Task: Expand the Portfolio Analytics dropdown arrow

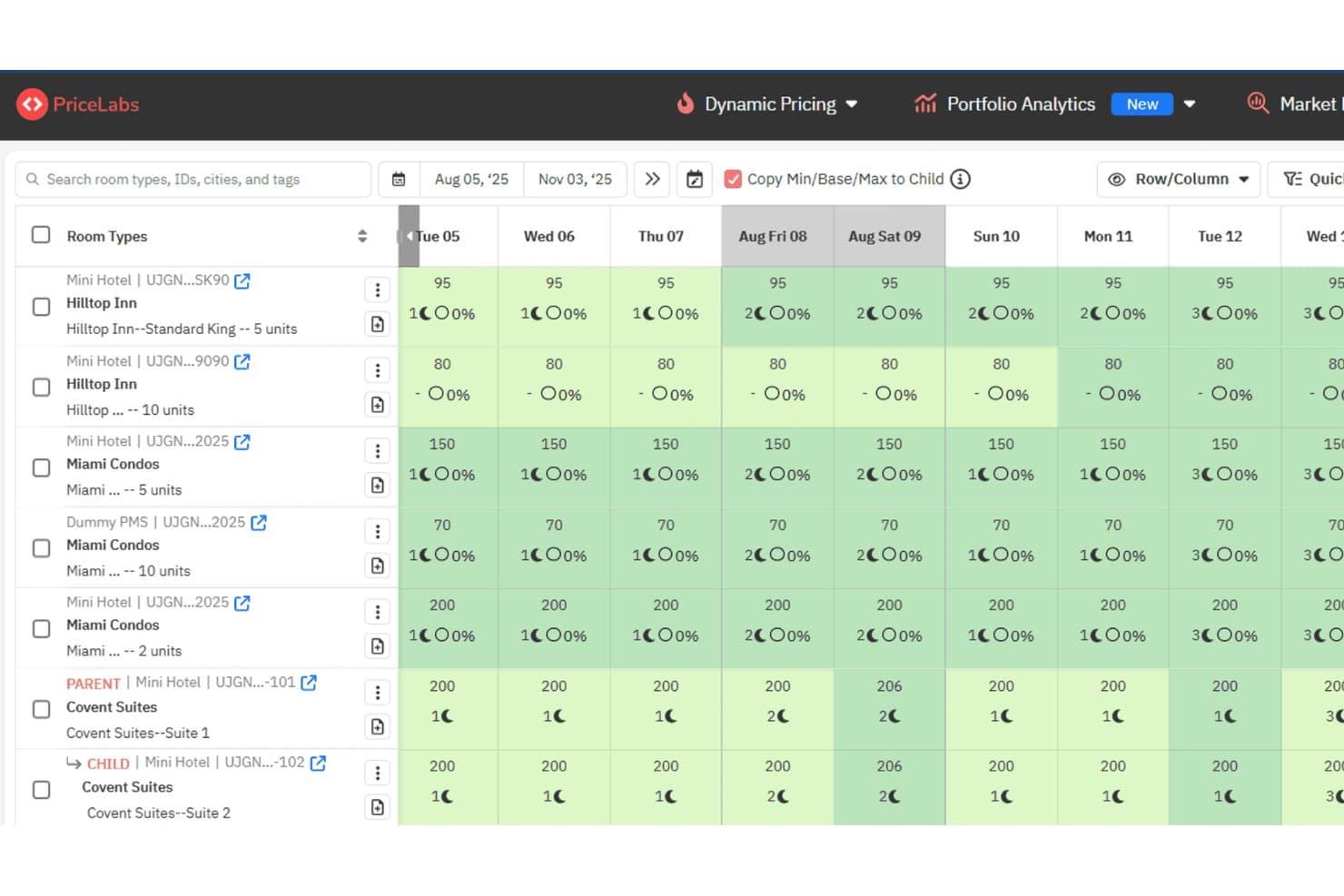Action: click(1190, 104)
